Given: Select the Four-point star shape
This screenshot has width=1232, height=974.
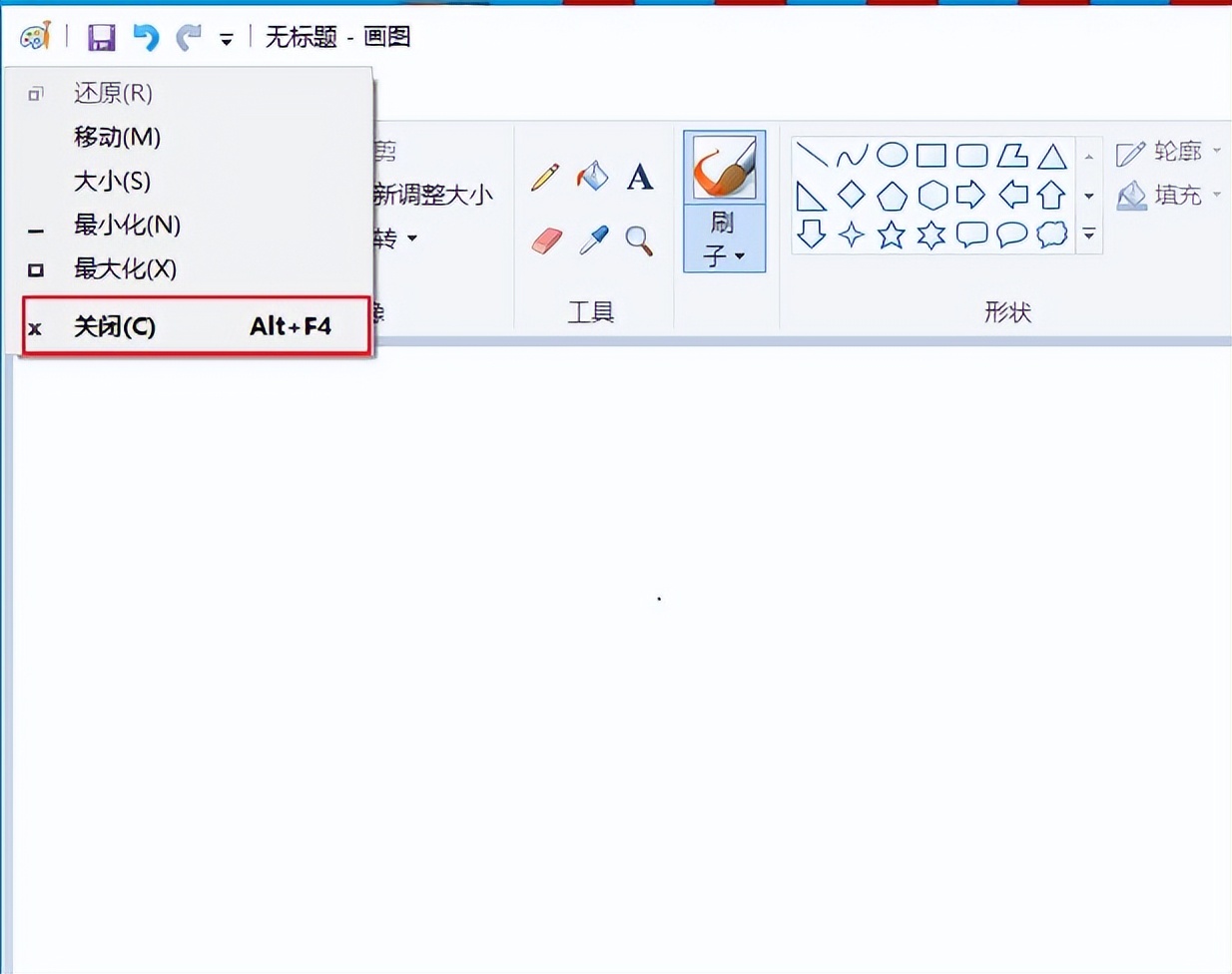Looking at the screenshot, I should pos(852,235).
